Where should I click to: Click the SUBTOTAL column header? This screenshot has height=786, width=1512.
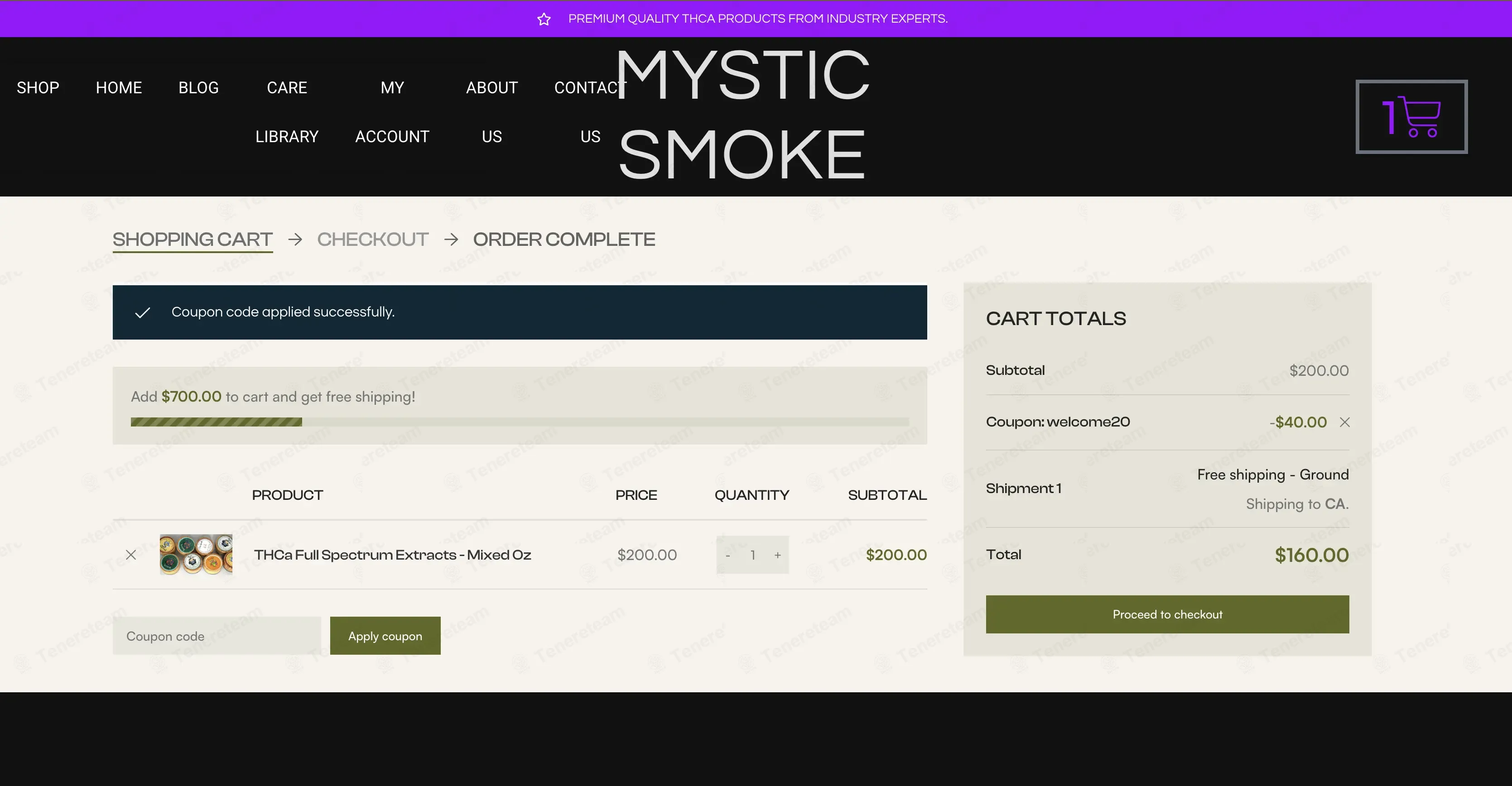coord(887,495)
